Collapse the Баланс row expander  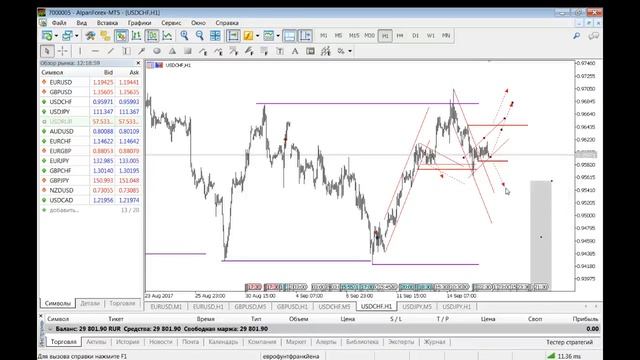[50, 329]
